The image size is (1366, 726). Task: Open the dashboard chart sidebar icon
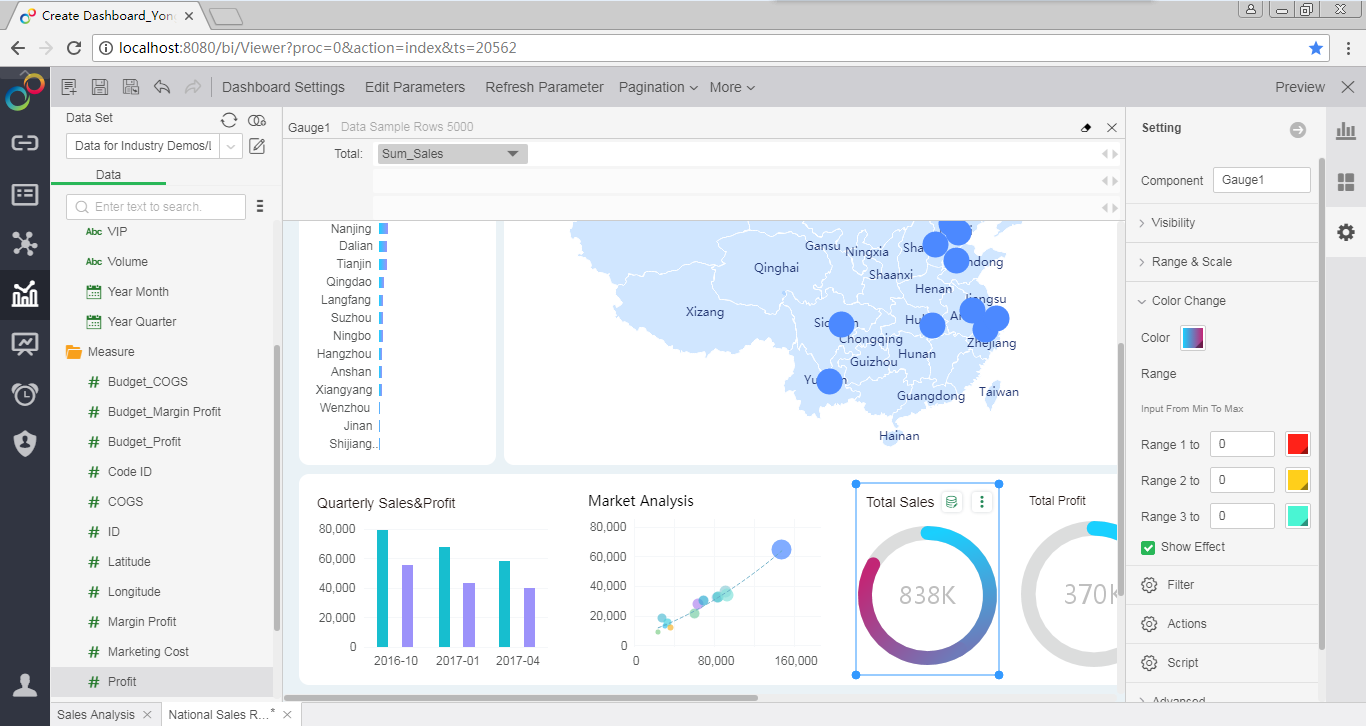25,293
